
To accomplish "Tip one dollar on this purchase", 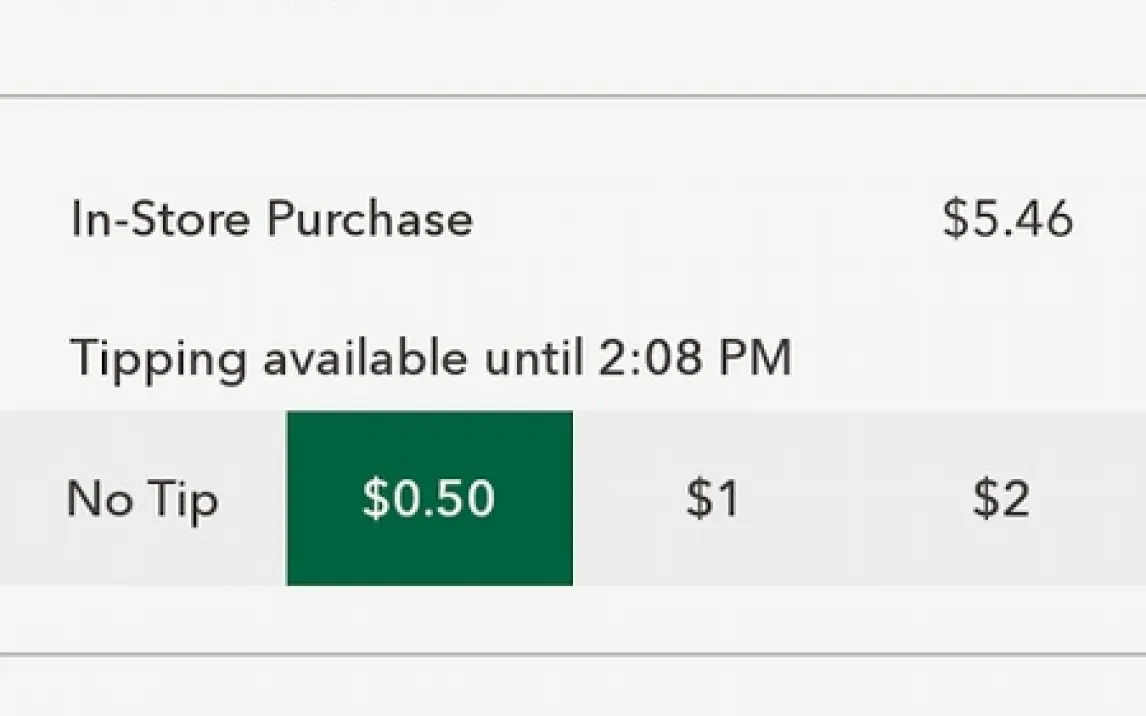I will point(713,498).
